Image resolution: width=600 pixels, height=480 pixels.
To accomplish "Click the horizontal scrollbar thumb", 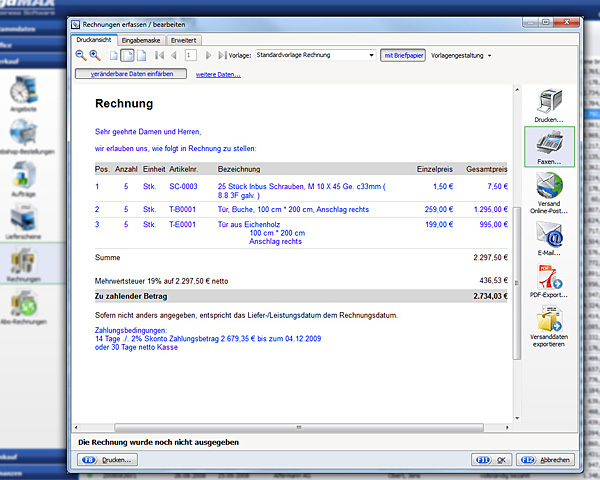I will pos(299,427).
